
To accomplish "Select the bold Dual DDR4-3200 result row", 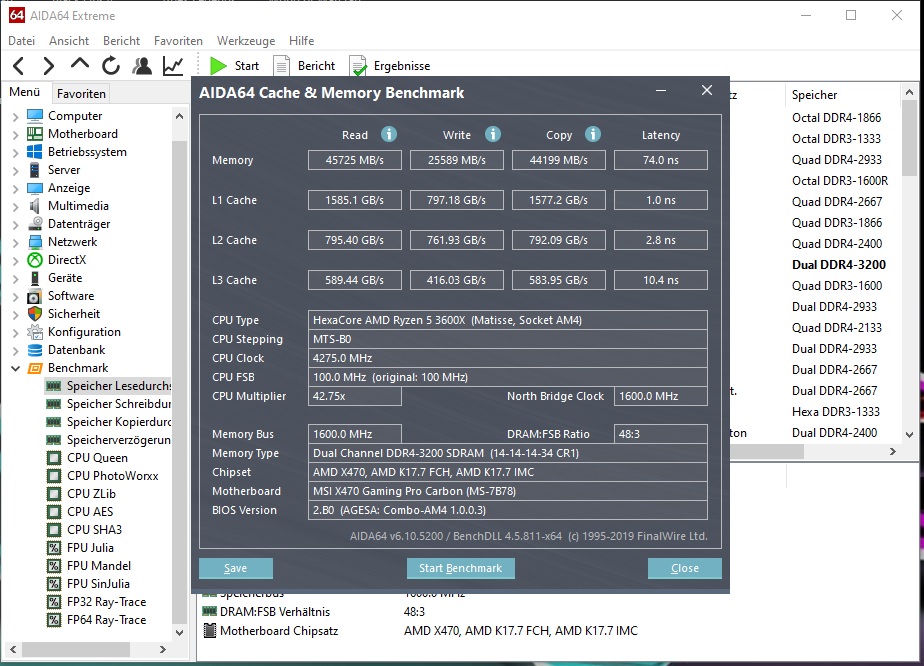I will click(839, 265).
